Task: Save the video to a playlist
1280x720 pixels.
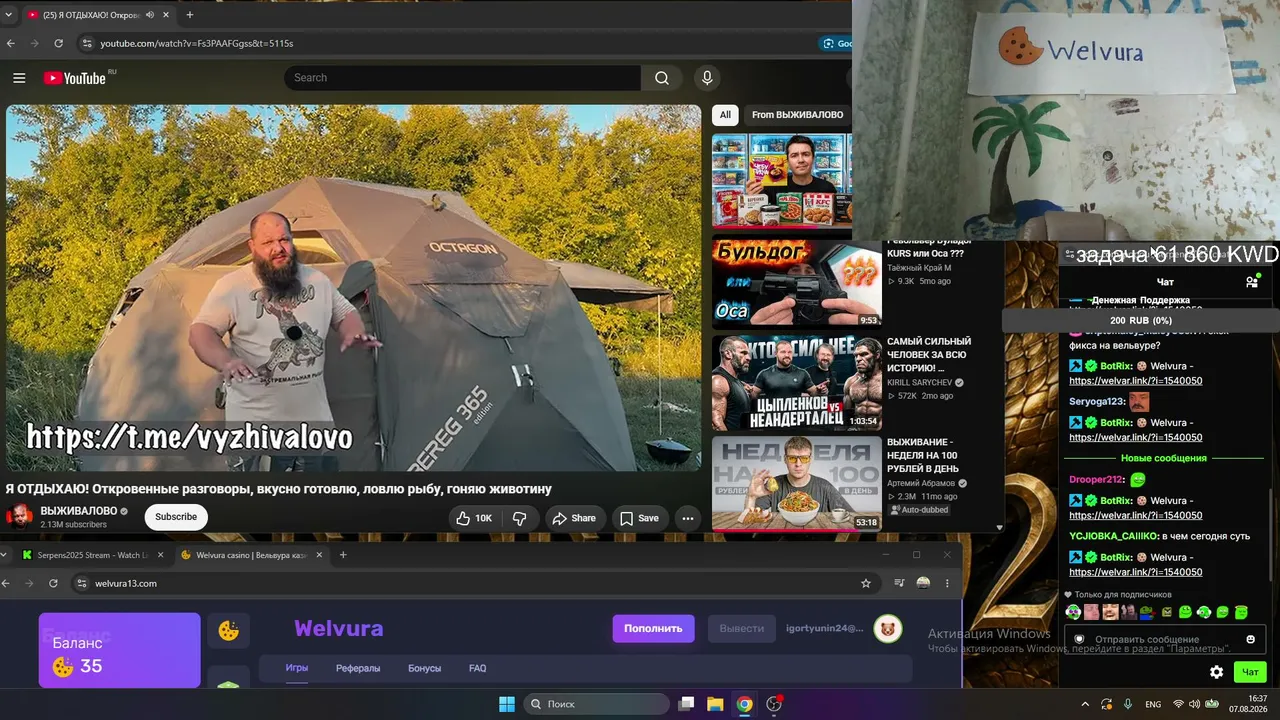Action: click(x=638, y=518)
